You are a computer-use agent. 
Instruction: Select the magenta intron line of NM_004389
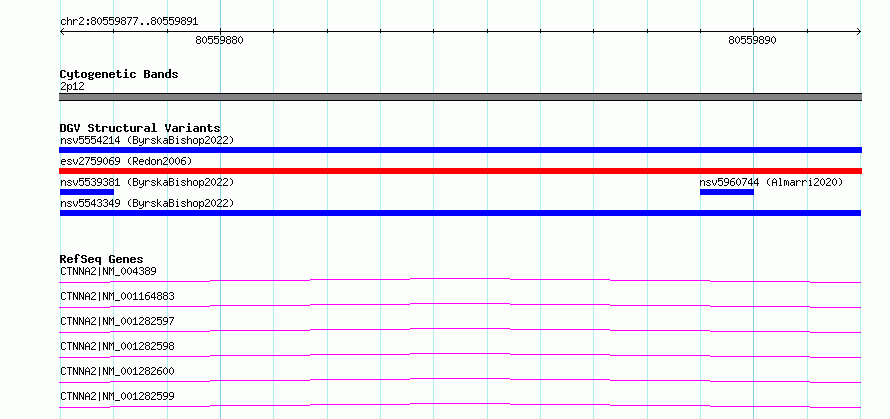460,280
